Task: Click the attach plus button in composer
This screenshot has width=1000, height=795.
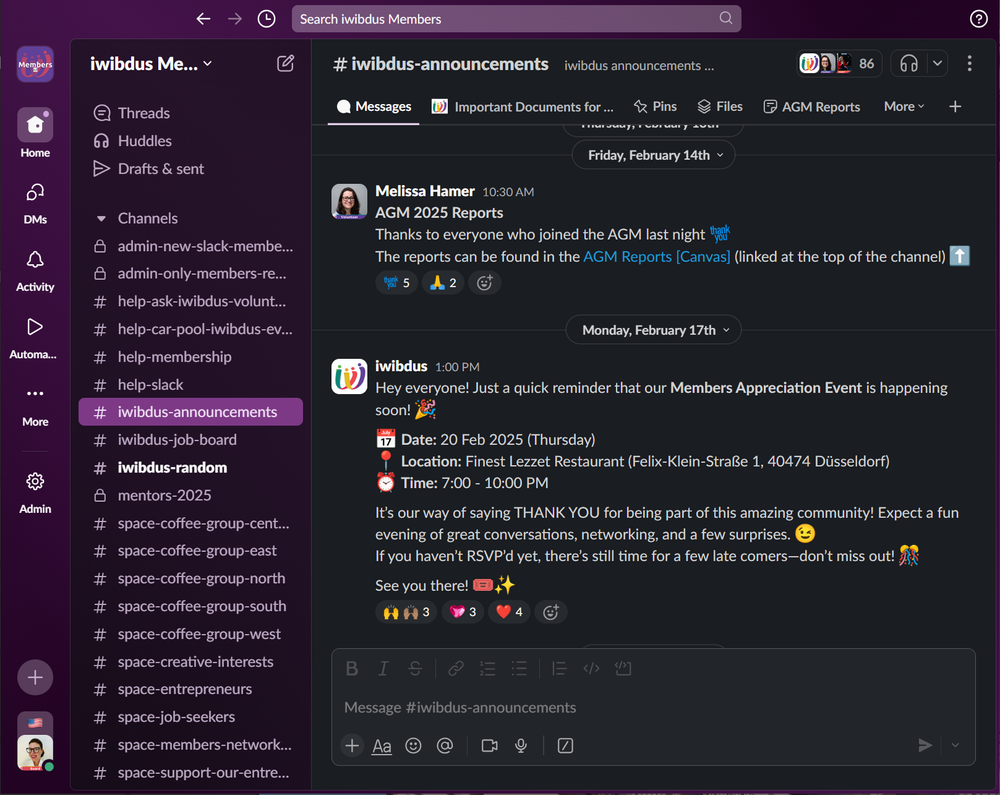Action: pos(352,745)
